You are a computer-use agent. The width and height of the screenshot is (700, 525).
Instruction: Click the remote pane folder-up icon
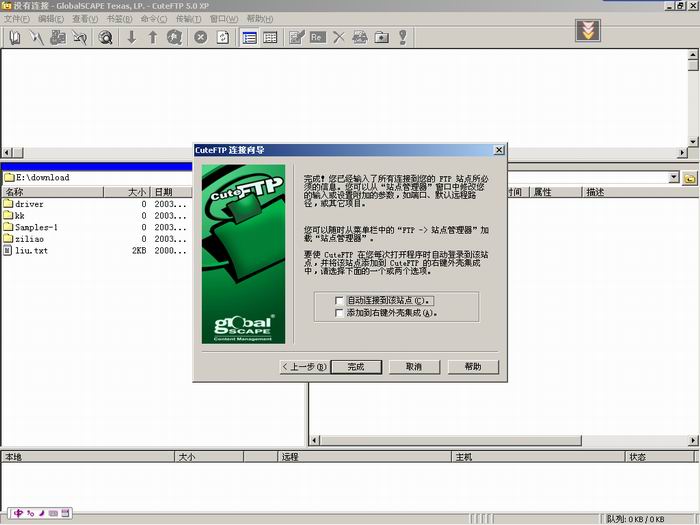click(x=690, y=179)
